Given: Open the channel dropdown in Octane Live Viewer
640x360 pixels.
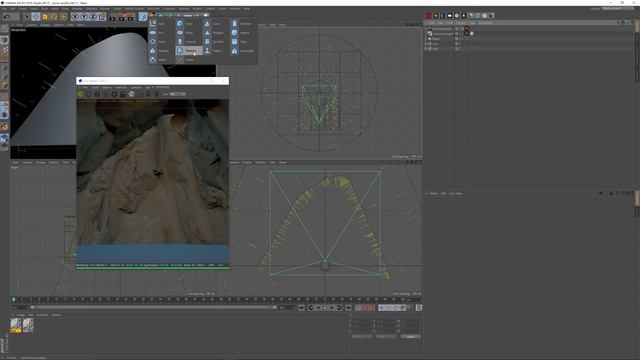Looking at the screenshot, I should 177,94.
